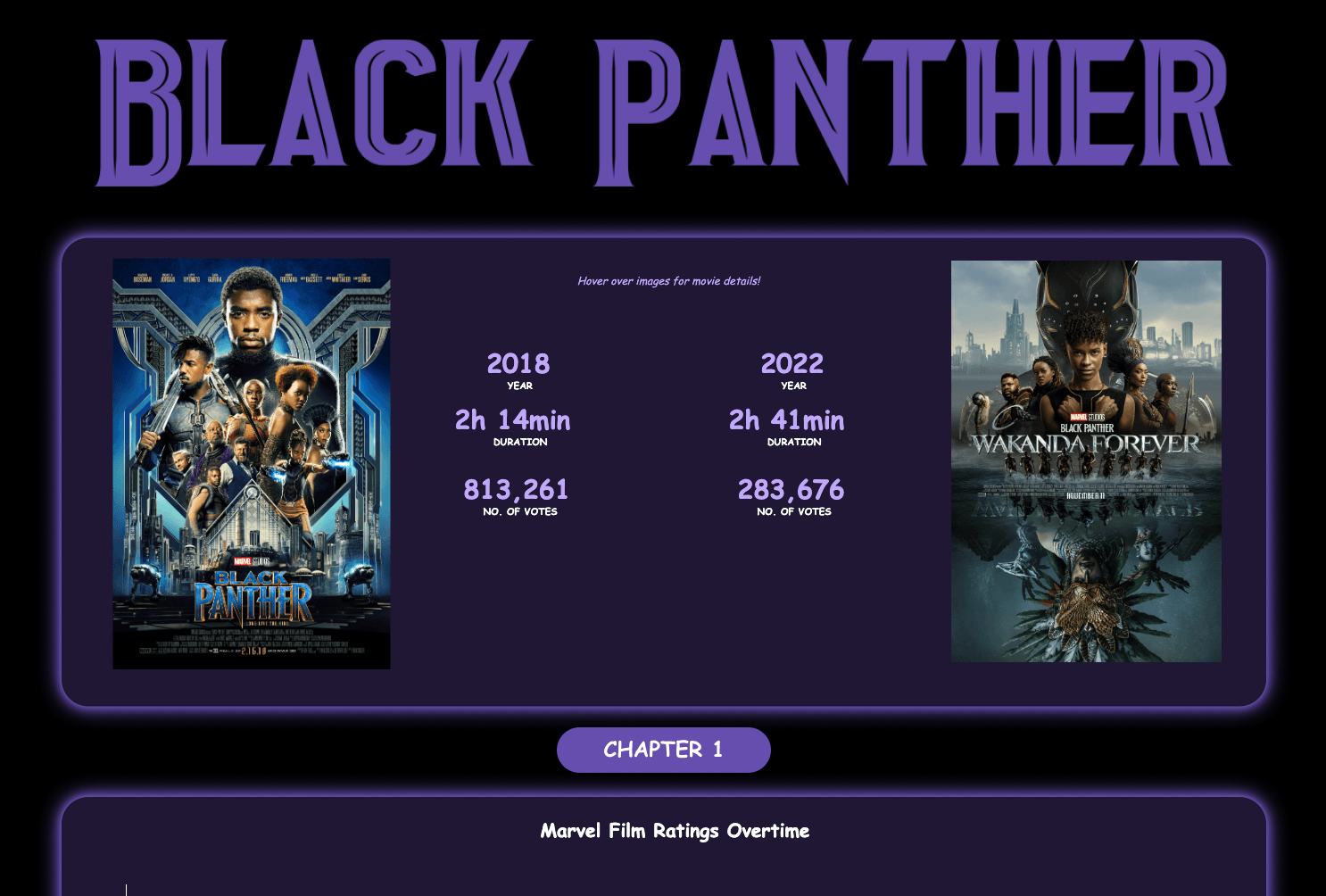Click the 'Hover over images for movie details!' hint

click(x=669, y=281)
